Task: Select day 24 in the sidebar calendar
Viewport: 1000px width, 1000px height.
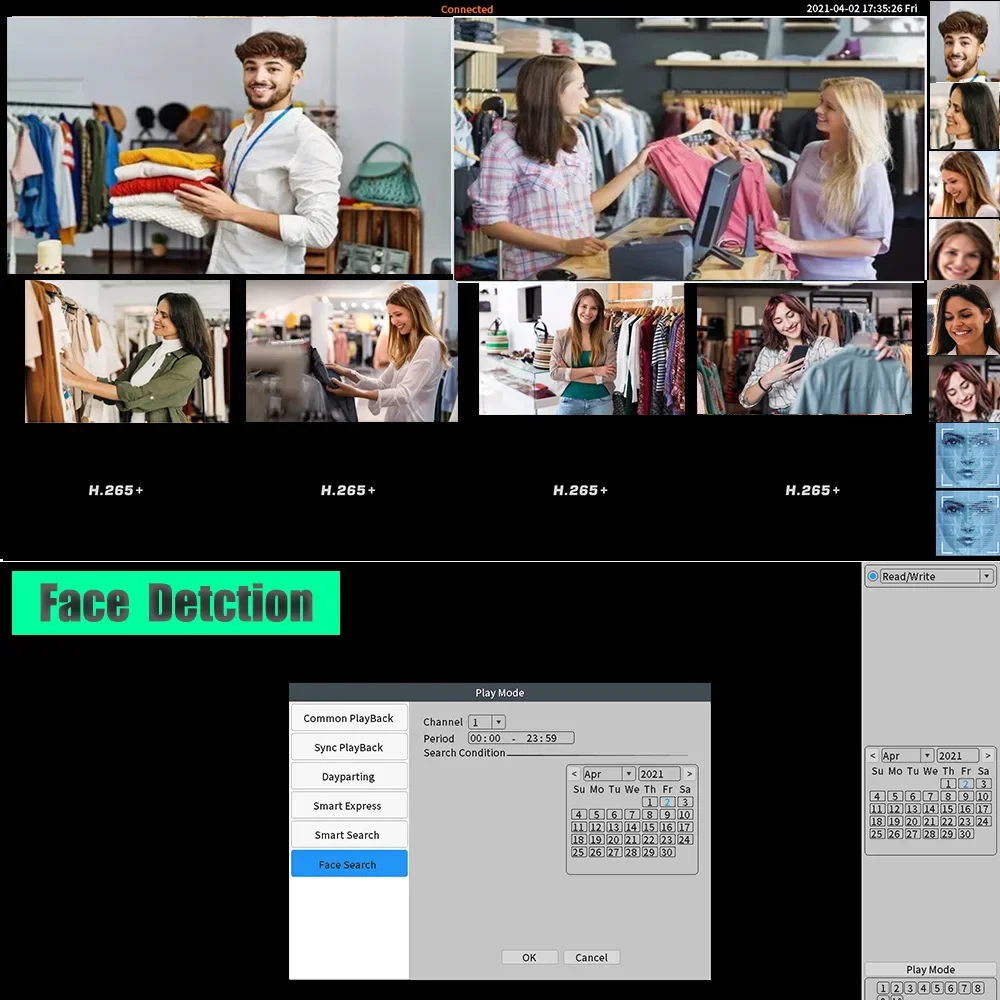Action: [x=983, y=821]
